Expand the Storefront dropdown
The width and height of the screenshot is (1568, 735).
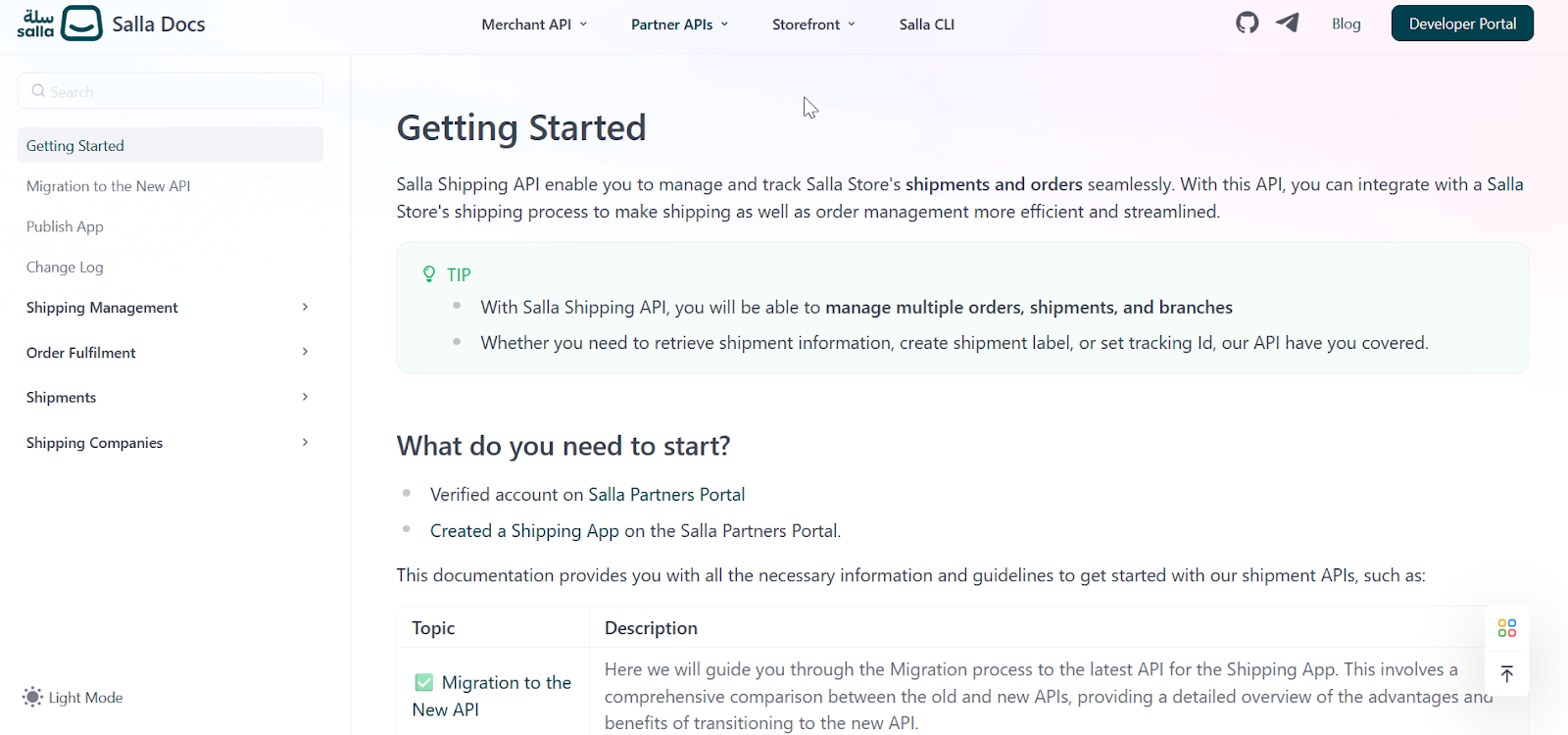pyautogui.click(x=813, y=24)
